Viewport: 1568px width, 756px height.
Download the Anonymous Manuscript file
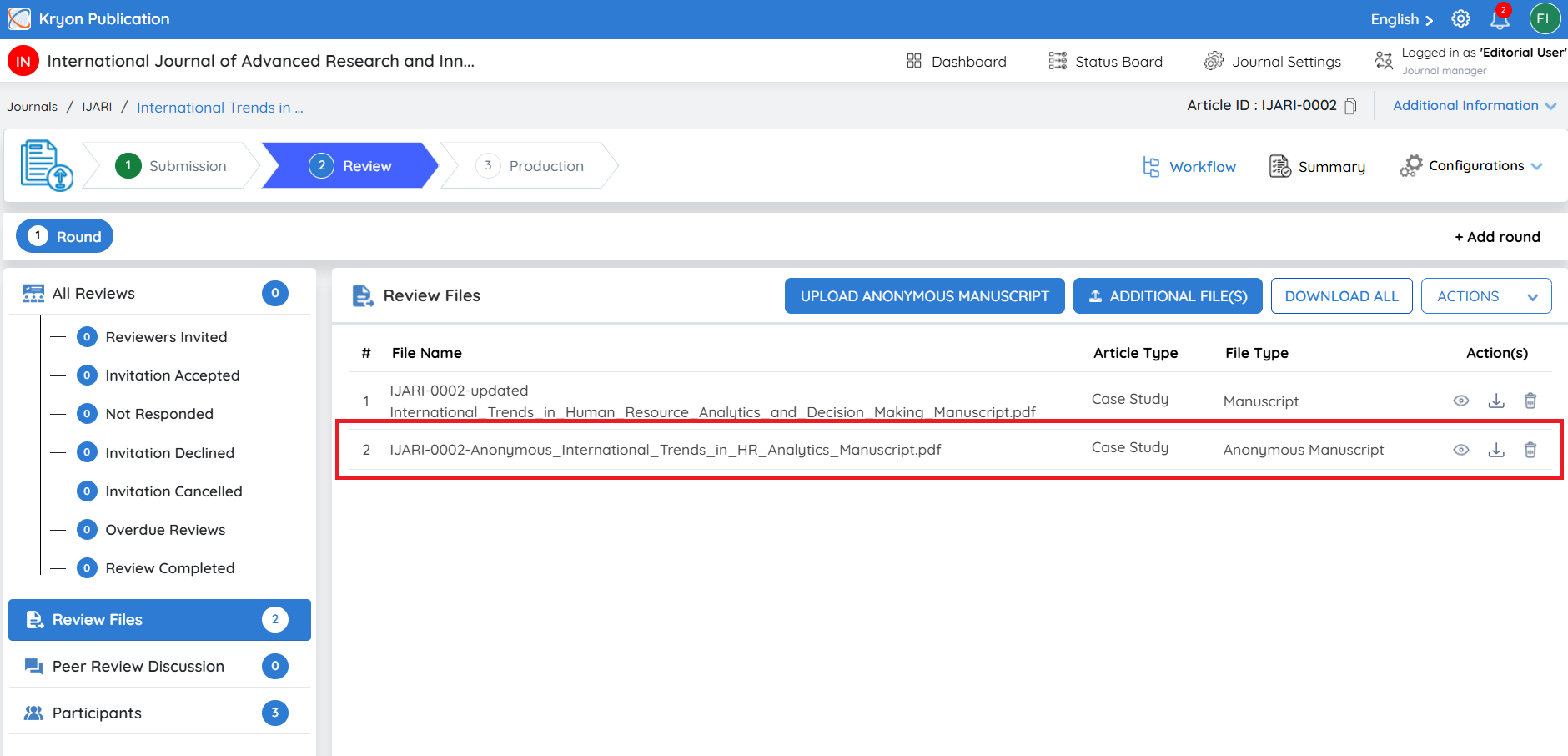pyautogui.click(x=1496, y=450)
